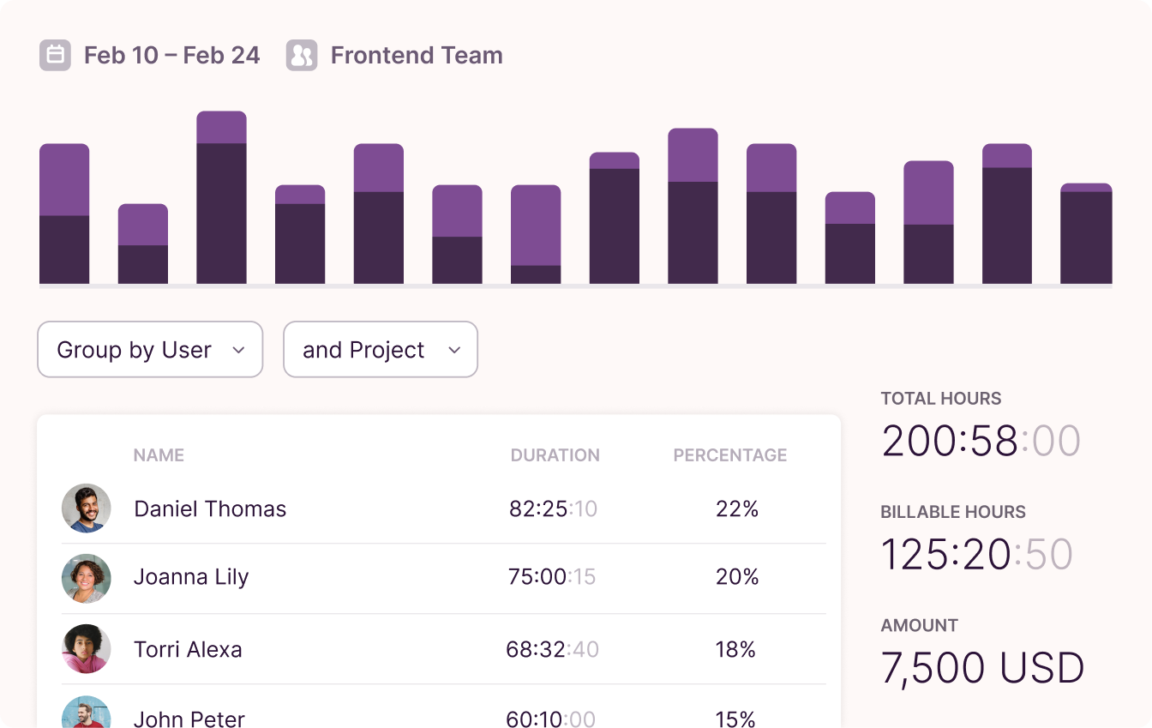The width and height of the screenshot is (1152, 728).
Task: Click the 7,500 USD amount
Action: click(982, 668)
